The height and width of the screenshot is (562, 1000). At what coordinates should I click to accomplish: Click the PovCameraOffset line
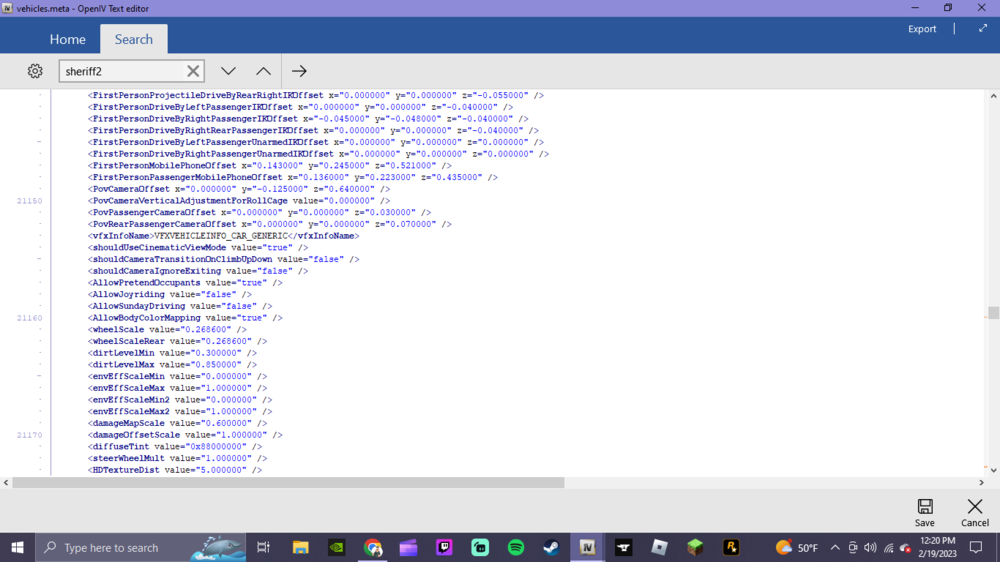pyautogui.click(x=239, y=189)
